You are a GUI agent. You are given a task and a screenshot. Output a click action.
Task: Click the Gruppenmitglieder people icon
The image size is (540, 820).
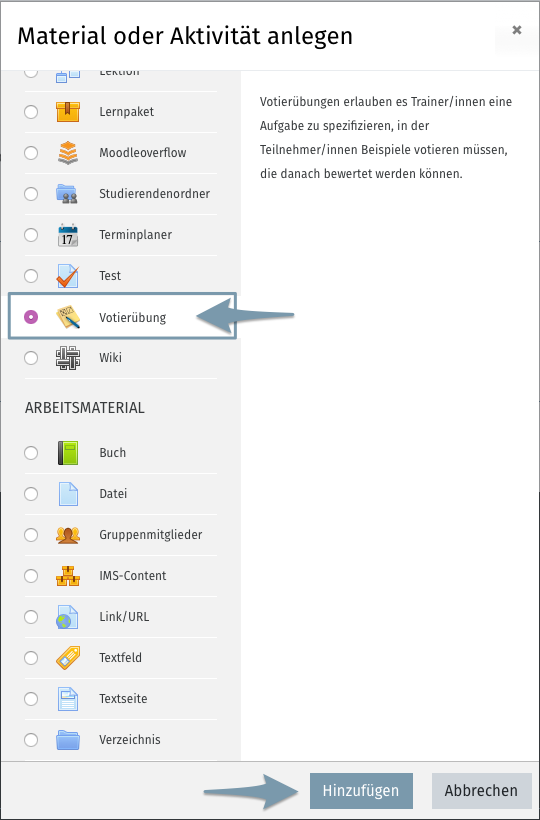click(67, 535)
